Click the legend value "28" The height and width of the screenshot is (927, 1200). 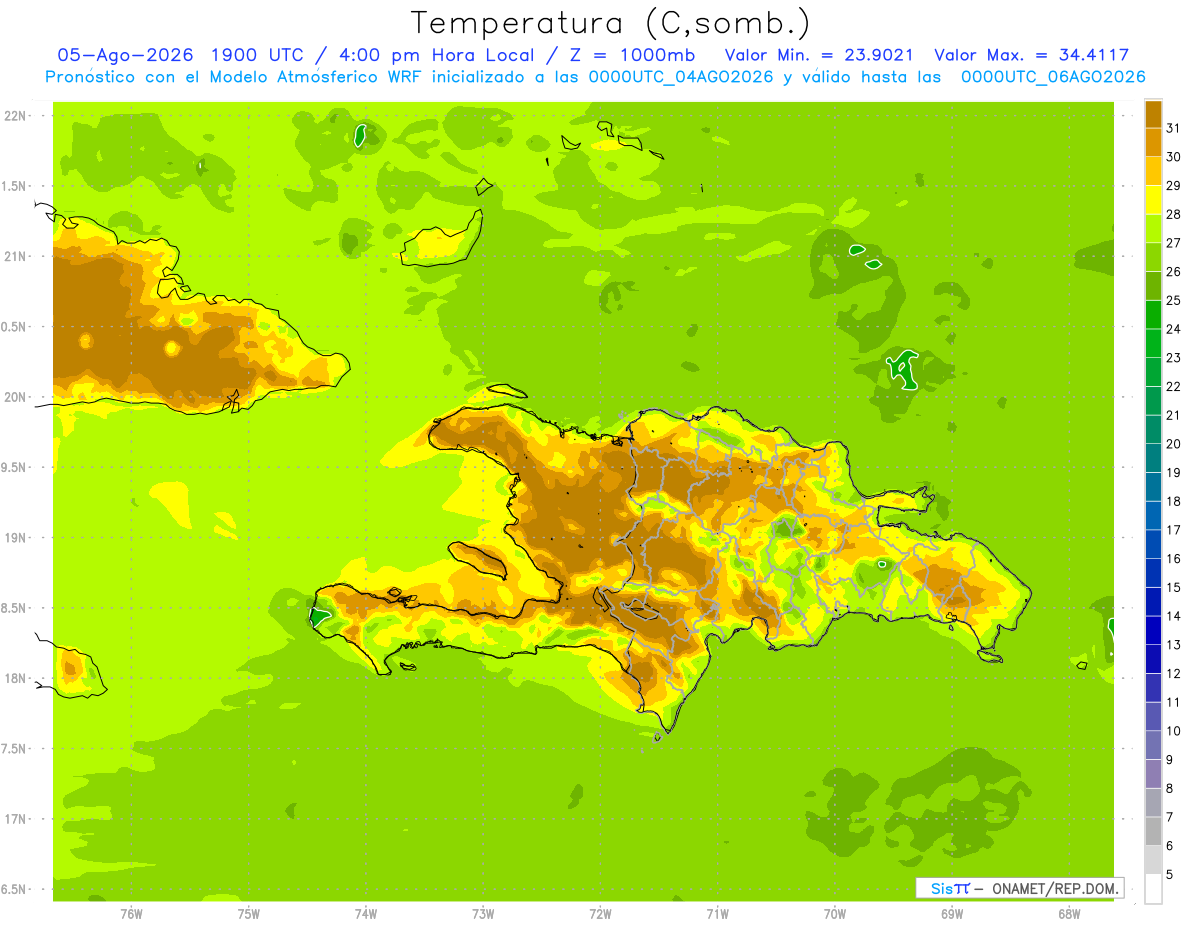tap(1174, 214)
